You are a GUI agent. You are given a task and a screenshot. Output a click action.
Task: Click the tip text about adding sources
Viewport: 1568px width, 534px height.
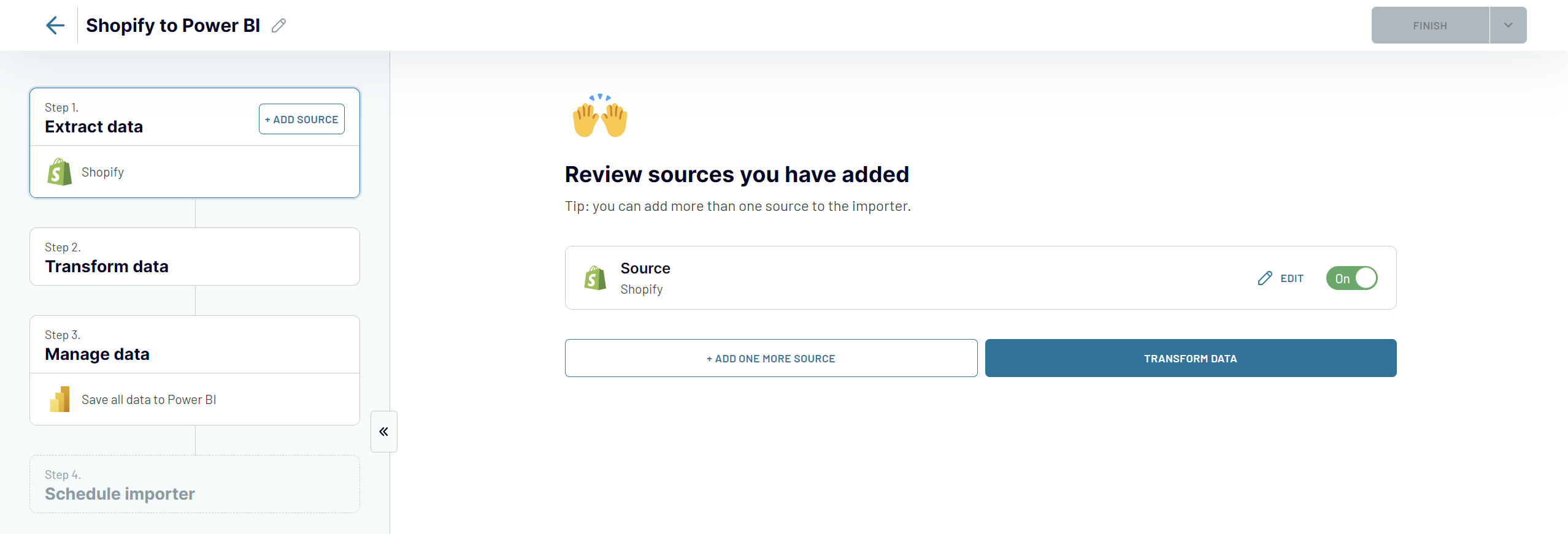pyautogui.click(x=737, y=206)
